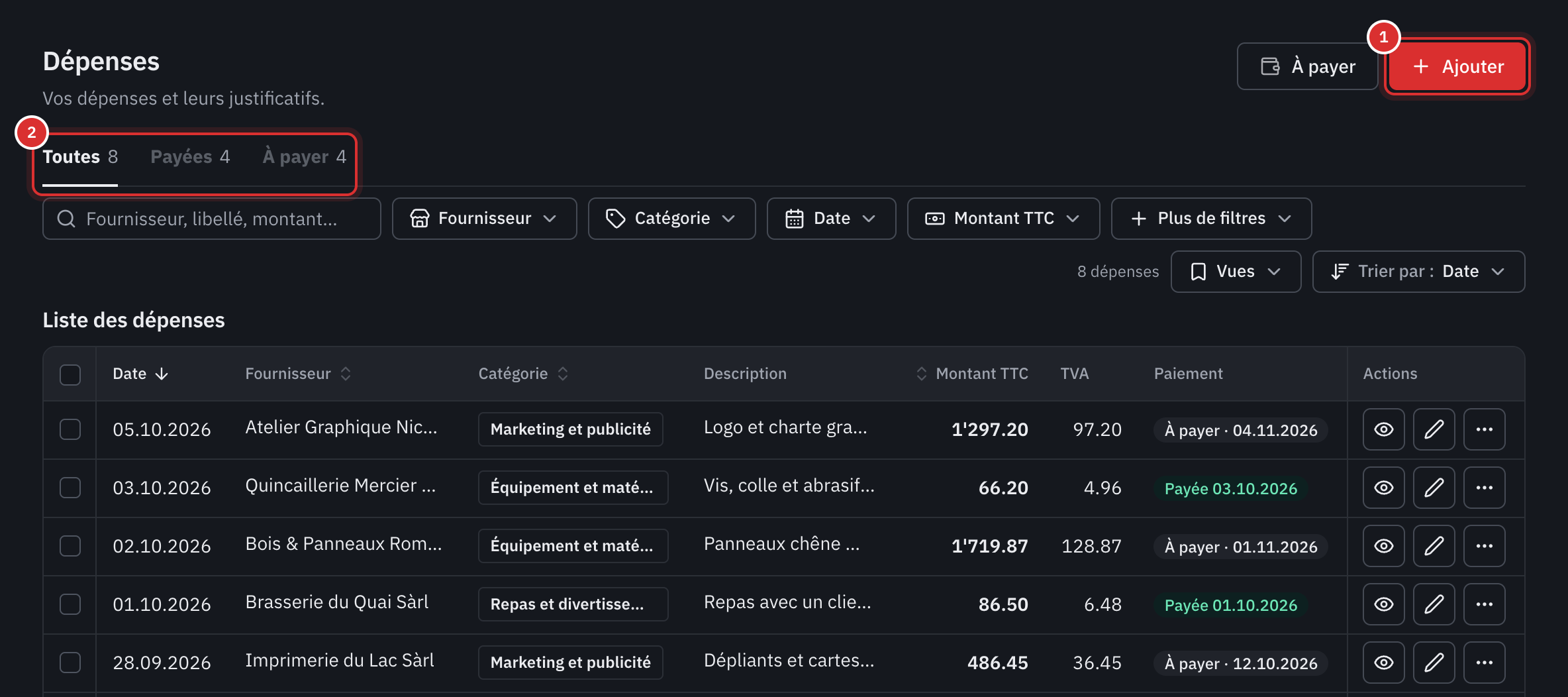Image resolution: width=1568 pixels, height=697 pixels.
Task: Open more actions for Imprimerie du Lac row
Action: coord(1484,663)
